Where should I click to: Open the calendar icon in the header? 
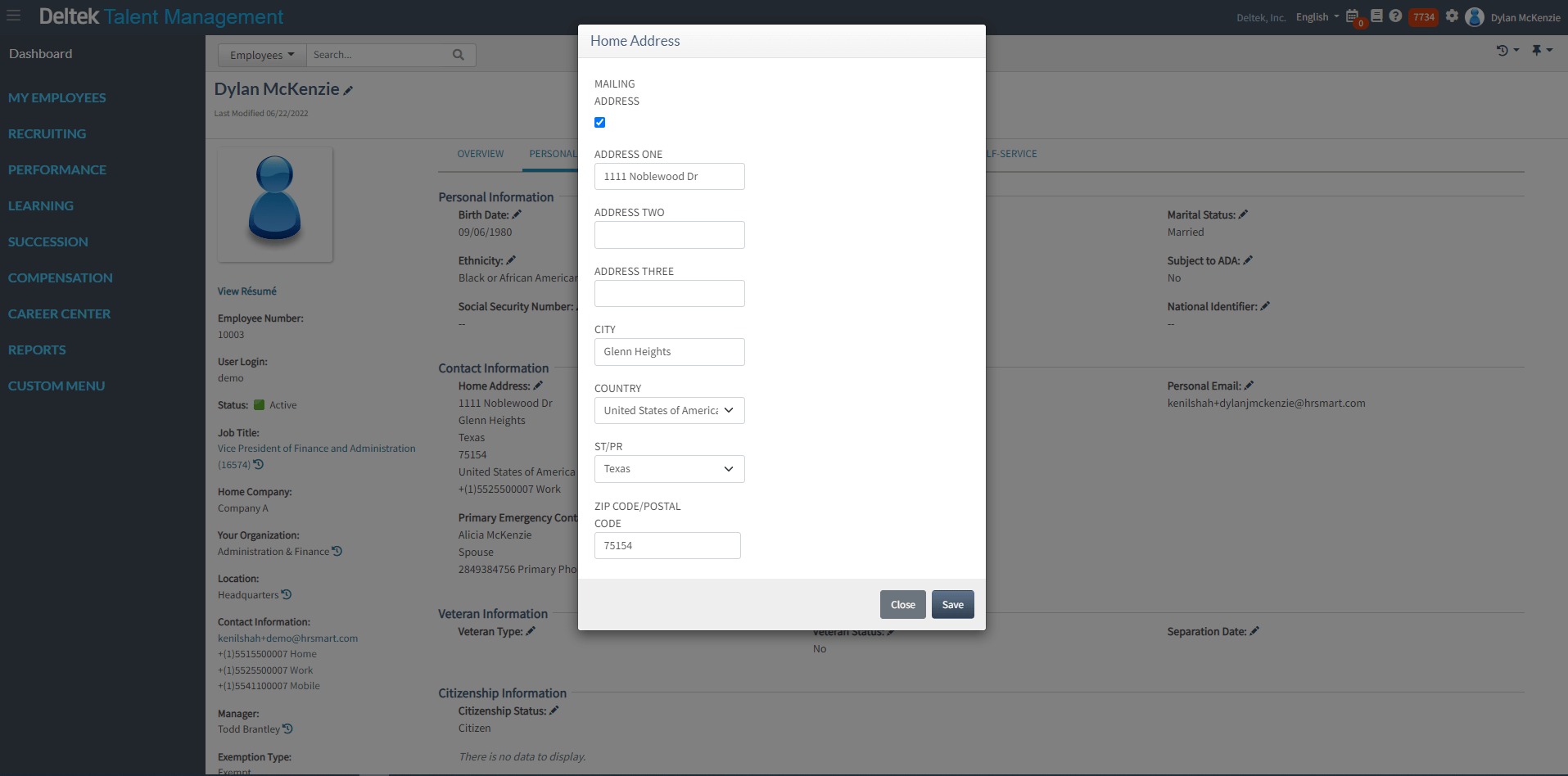point(1353,16)
